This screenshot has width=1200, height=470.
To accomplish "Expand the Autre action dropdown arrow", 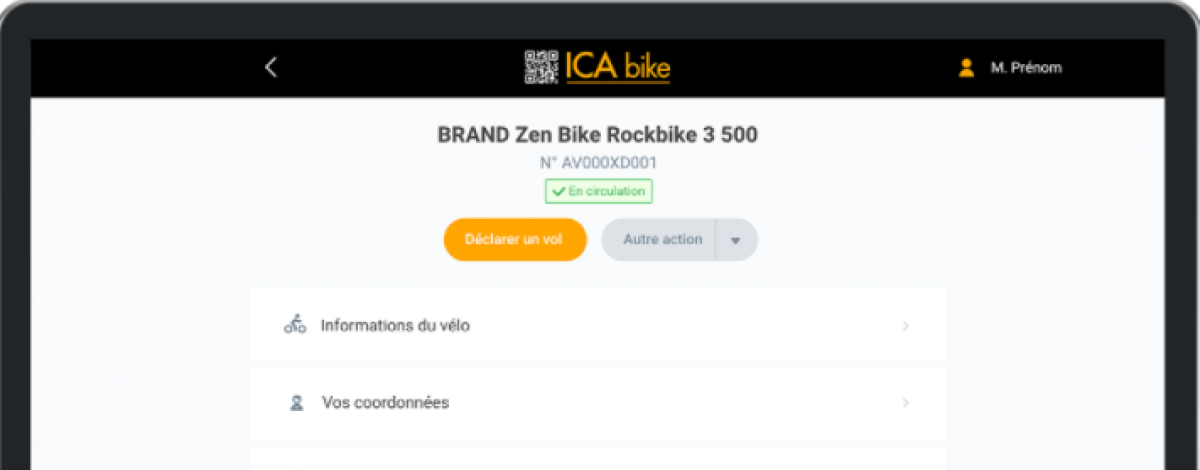I will (736, 241).
